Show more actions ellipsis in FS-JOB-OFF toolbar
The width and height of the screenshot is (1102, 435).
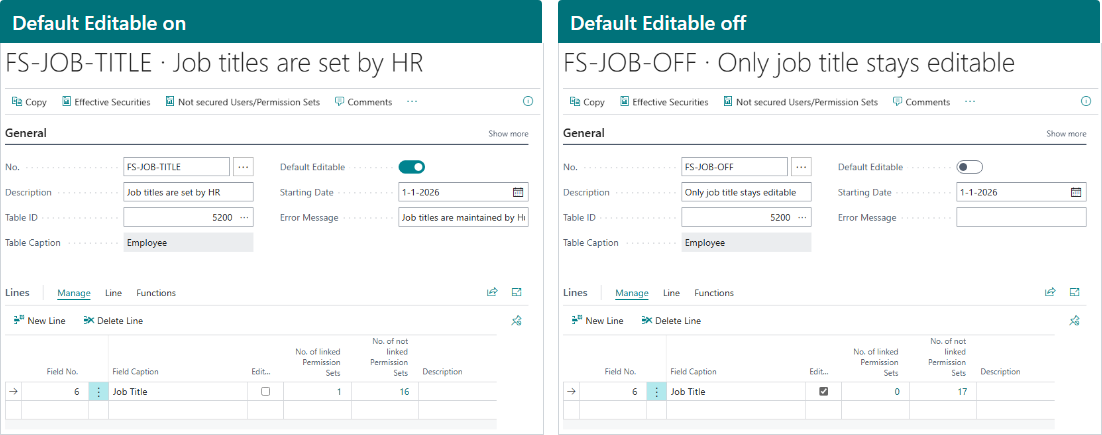coord(970,102)
